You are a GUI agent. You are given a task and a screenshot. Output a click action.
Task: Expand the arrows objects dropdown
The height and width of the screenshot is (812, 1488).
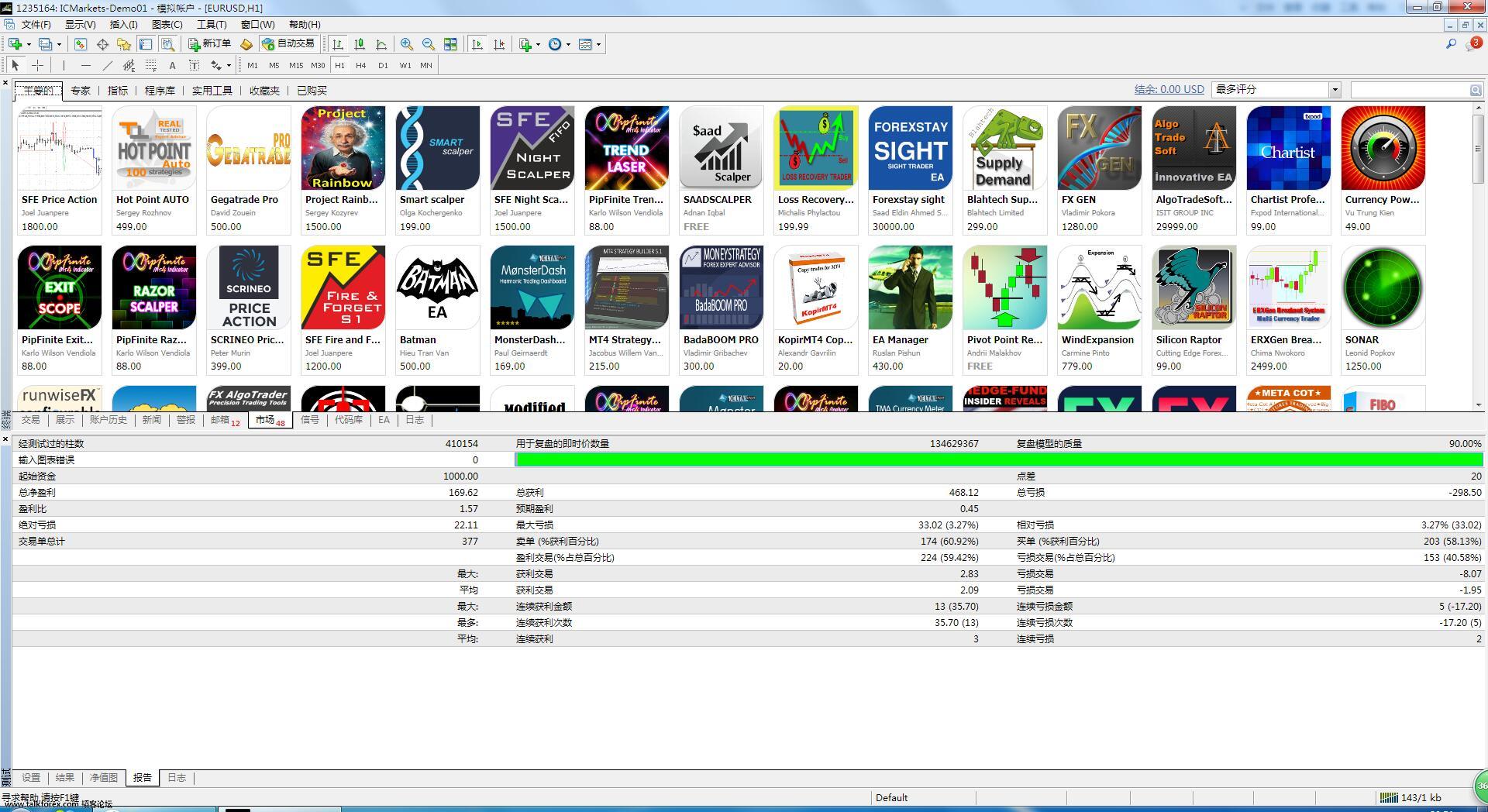tap(229, 65)
